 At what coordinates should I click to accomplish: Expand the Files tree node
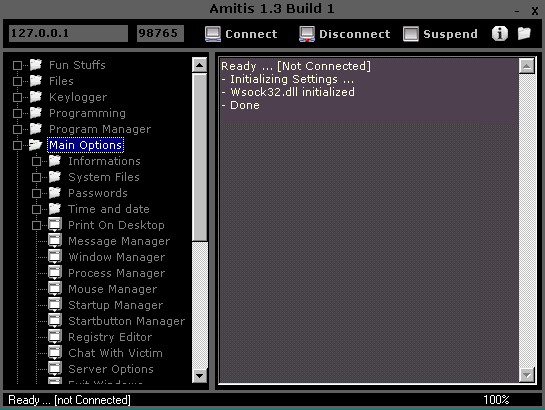(x=17, y=81)
